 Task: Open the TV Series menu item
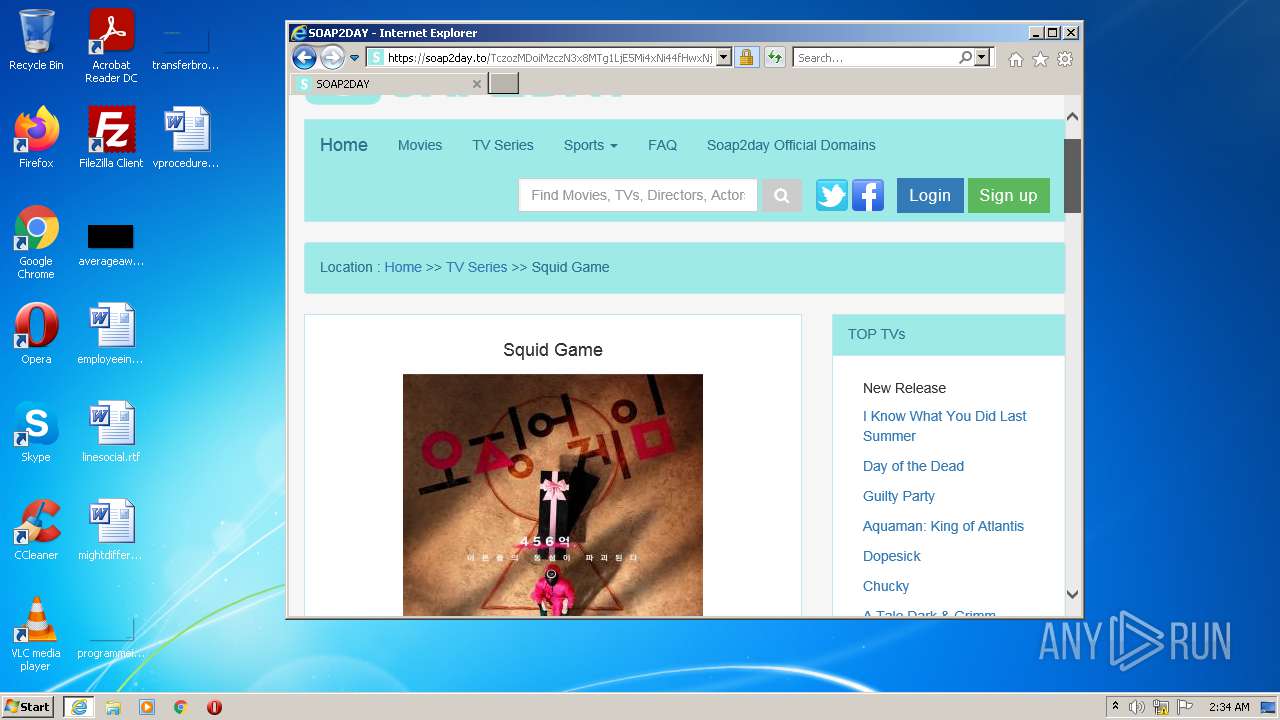coord(503,145)
